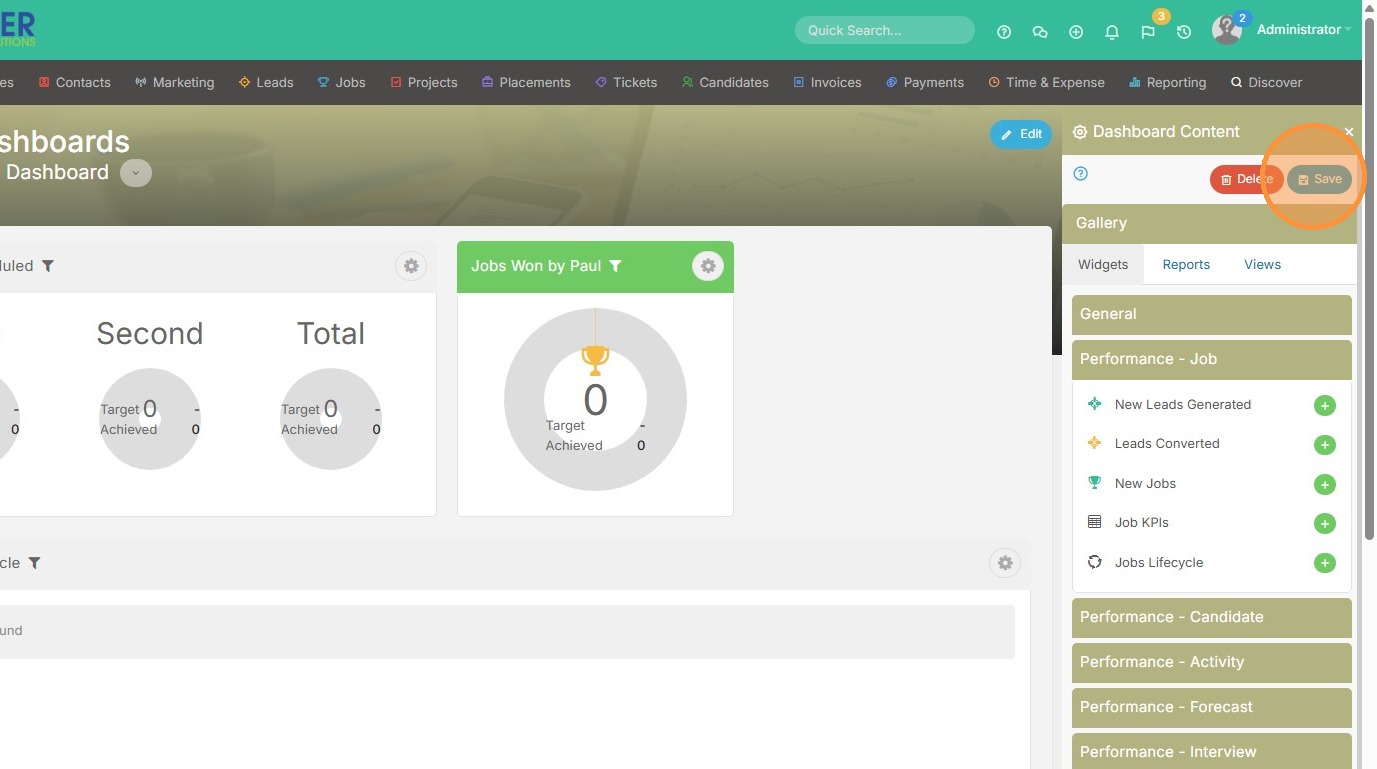Click the "Leads Converted" label in the gallery
This screenshot has height=769, width=1377.
point(1167,444)
